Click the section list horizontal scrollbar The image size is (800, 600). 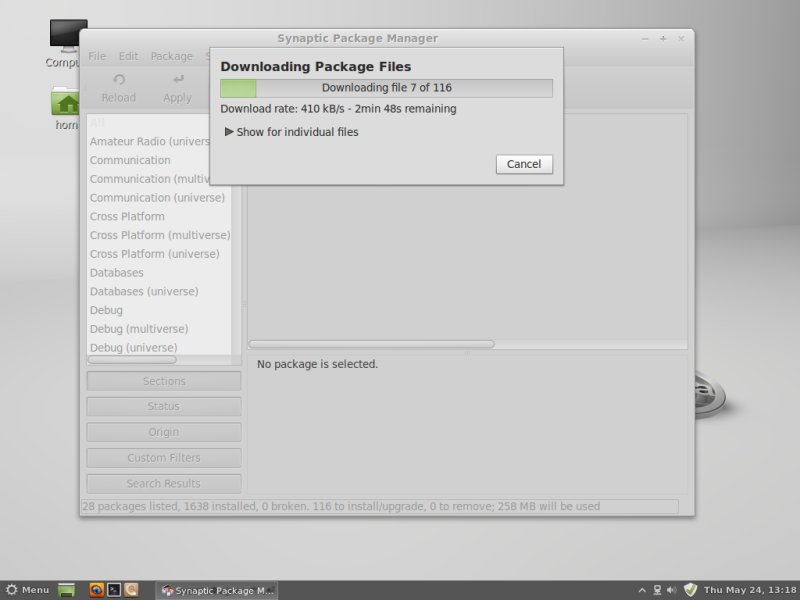pos(132,360)
